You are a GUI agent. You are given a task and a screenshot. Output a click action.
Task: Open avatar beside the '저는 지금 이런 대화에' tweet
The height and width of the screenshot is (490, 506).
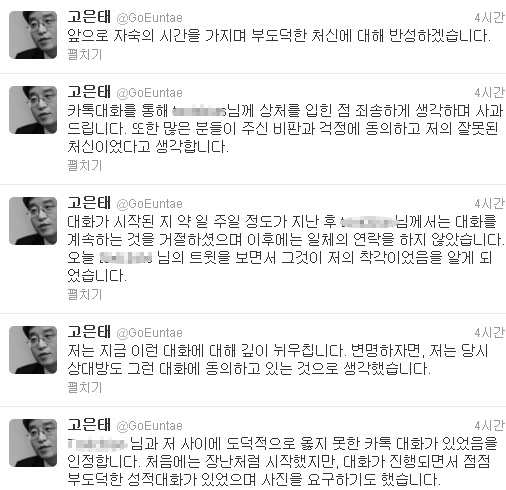point(33,350)
